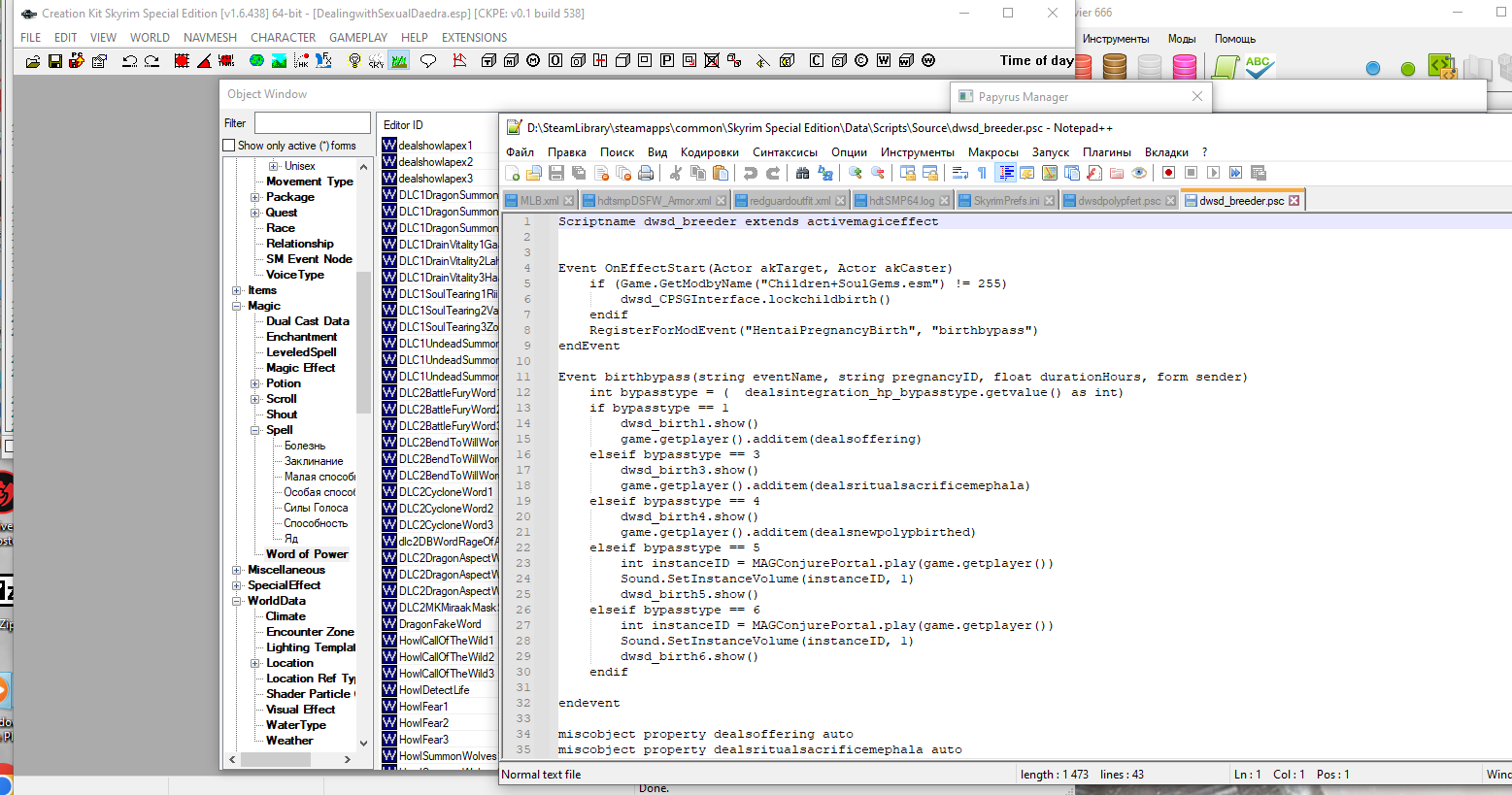
Task: Select the Navmesh generation toolbar icon
Action: (x=456, y=60)
